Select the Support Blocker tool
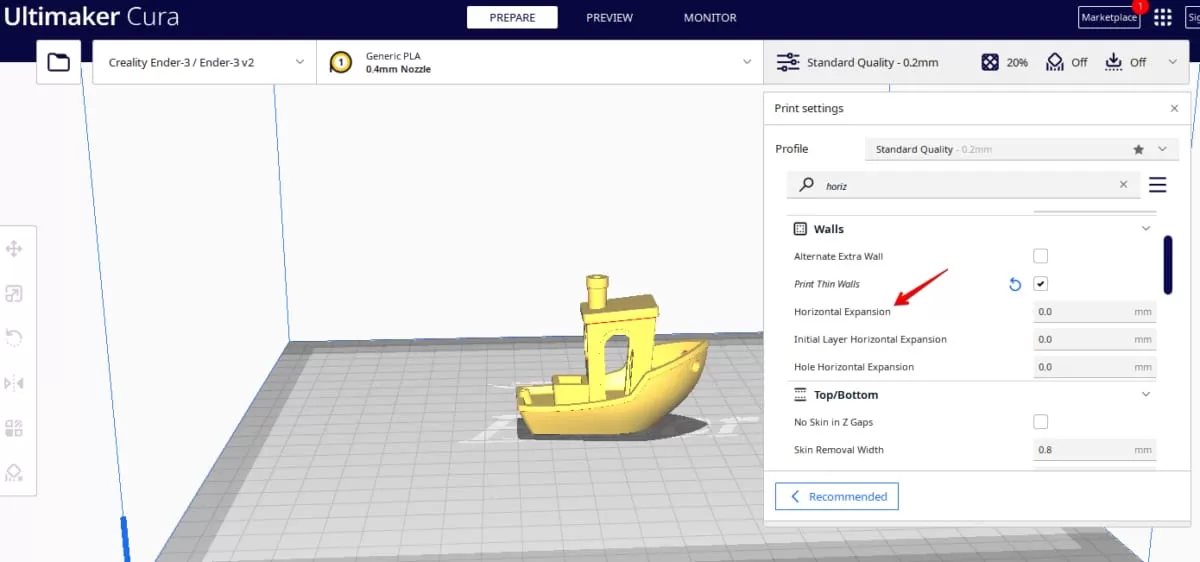This screenshot has height=562, width=1200. [14, 472]
